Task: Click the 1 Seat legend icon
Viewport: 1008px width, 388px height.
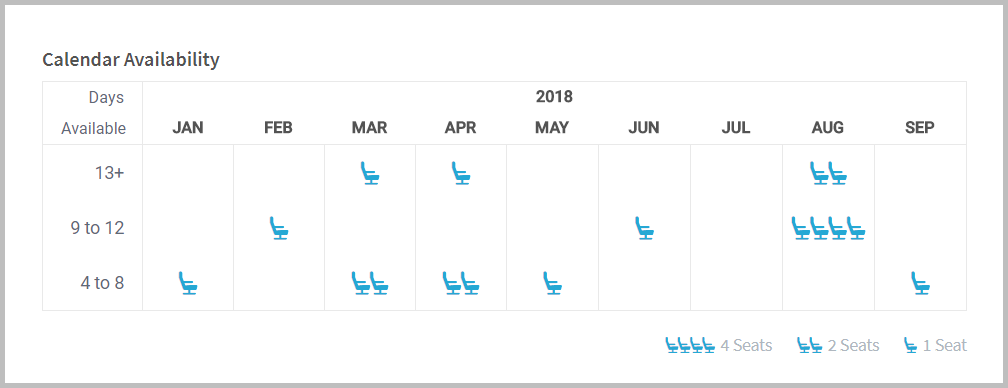Action: (x=911, y=346)
